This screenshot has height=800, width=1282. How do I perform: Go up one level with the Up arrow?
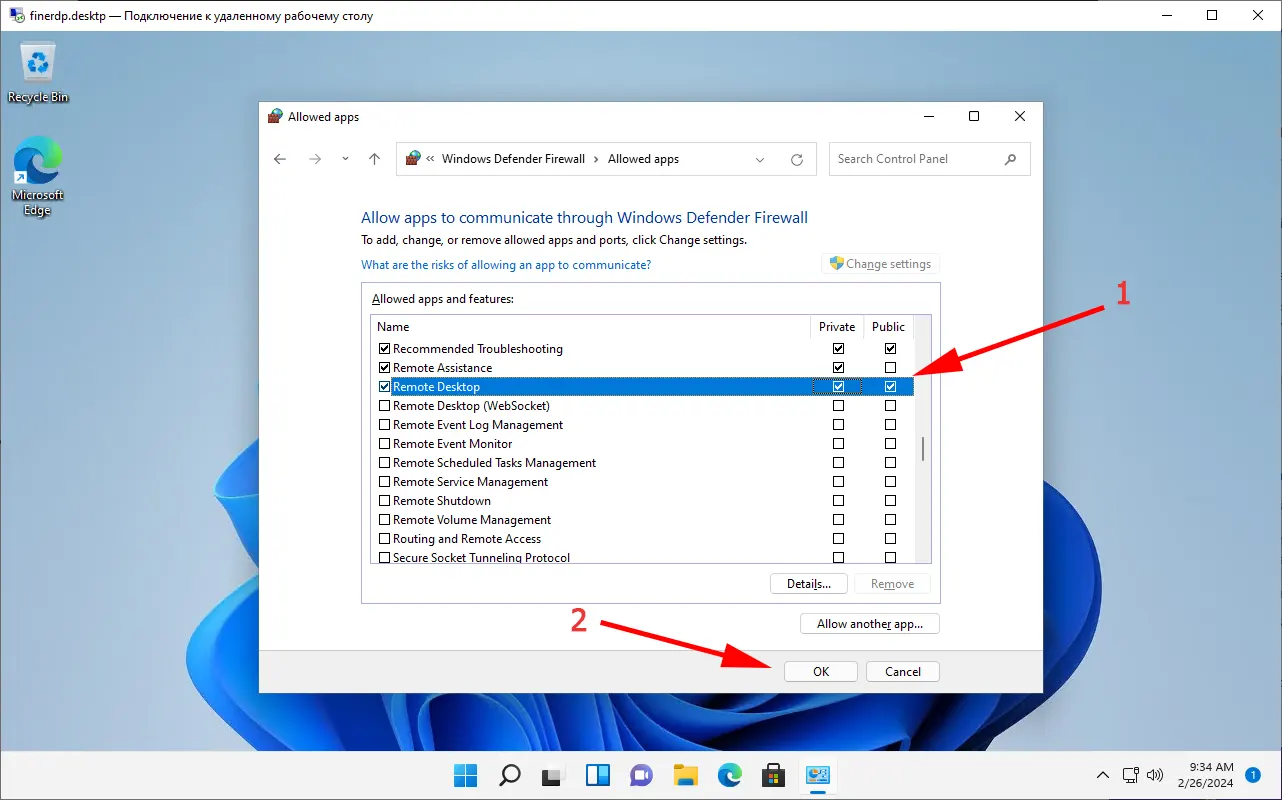point(374,159)
